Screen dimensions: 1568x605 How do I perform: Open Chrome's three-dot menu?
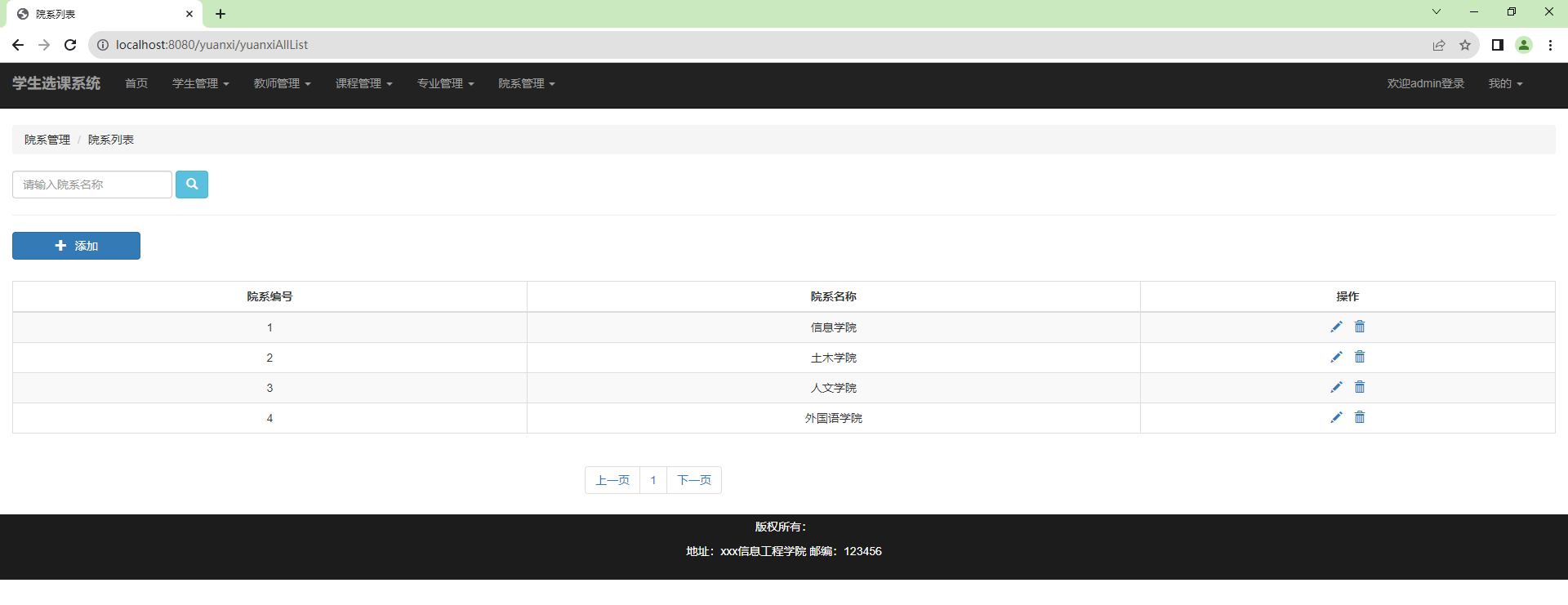click(1550, 45)
